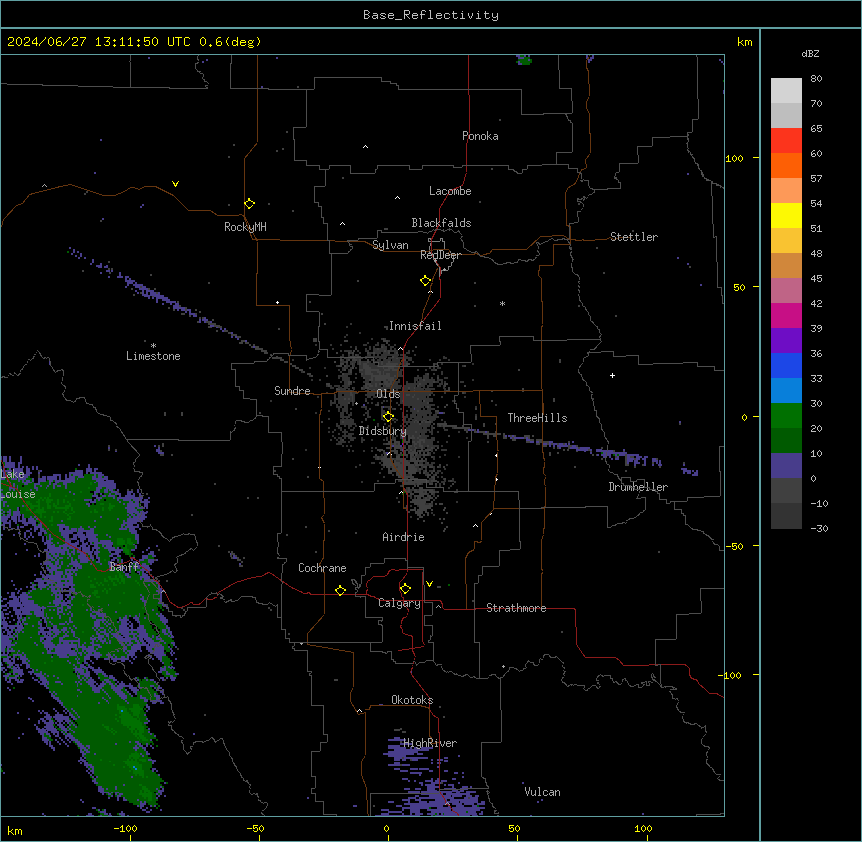This screenshot has width=862, height=842.
Task: Select the Sylvan label on the map
Action: 390,245
